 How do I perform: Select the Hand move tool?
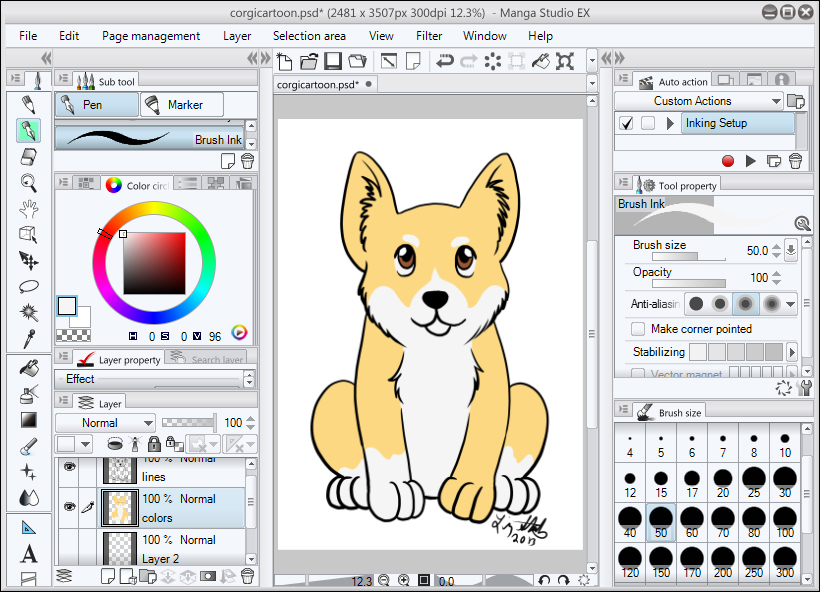click(28, 209)
